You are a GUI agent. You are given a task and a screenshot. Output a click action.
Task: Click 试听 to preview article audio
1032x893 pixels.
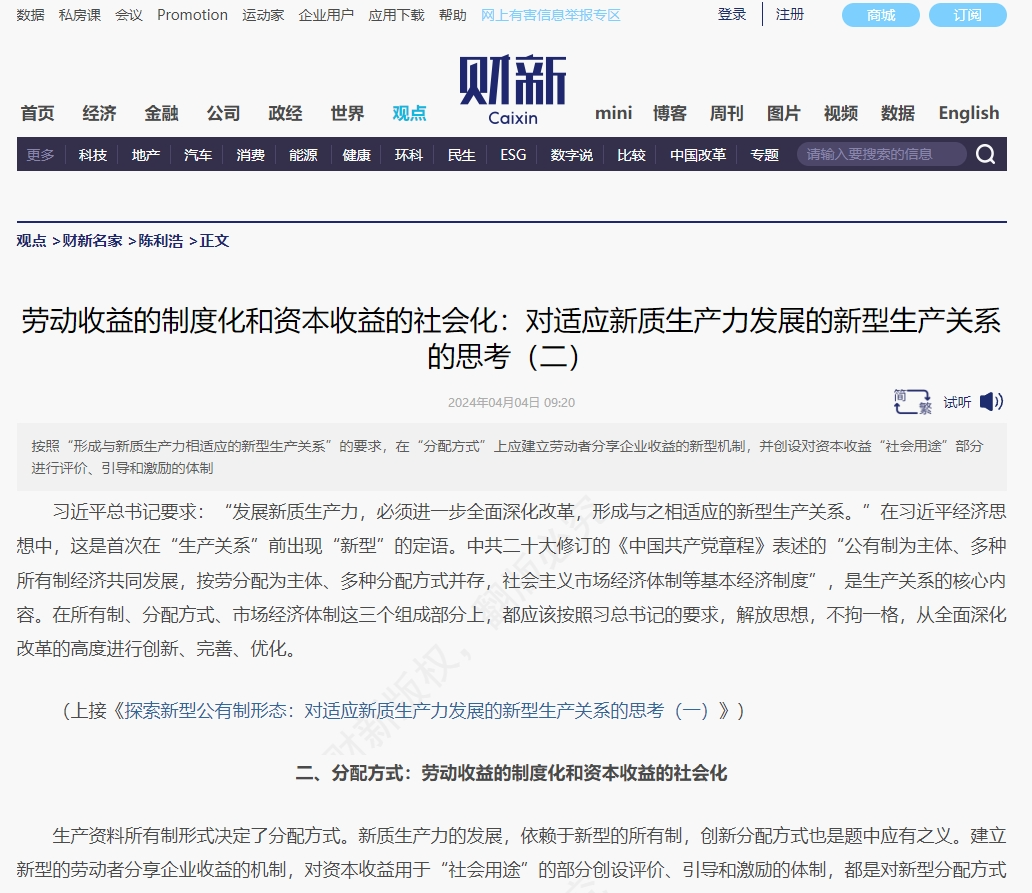pyautogui.click(x=956, y=401)
